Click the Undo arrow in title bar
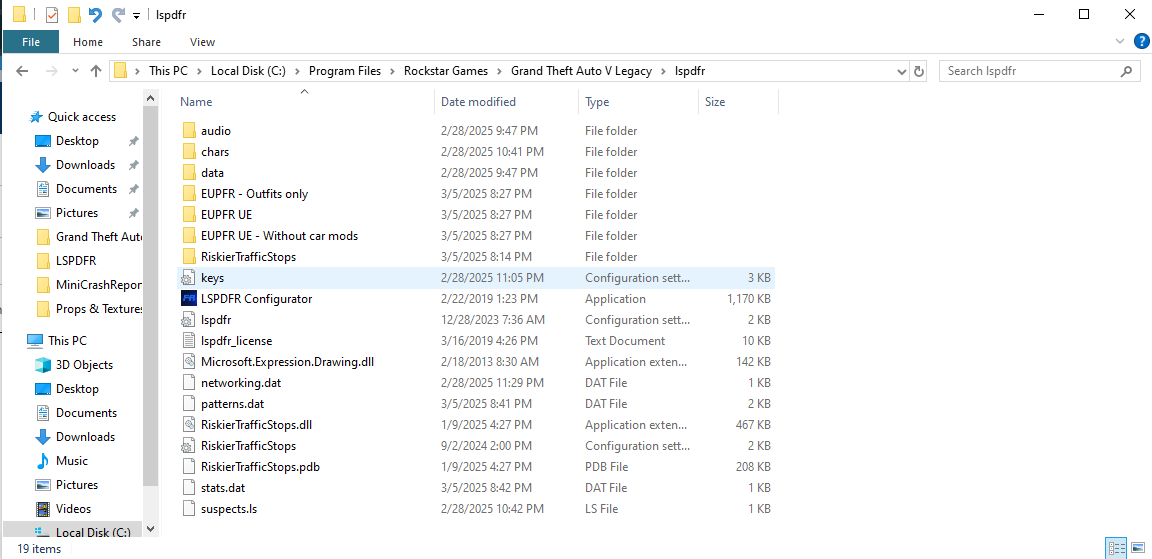This screenshot has width=1152, height=559. pyautogui.click(x=95, y=14)
